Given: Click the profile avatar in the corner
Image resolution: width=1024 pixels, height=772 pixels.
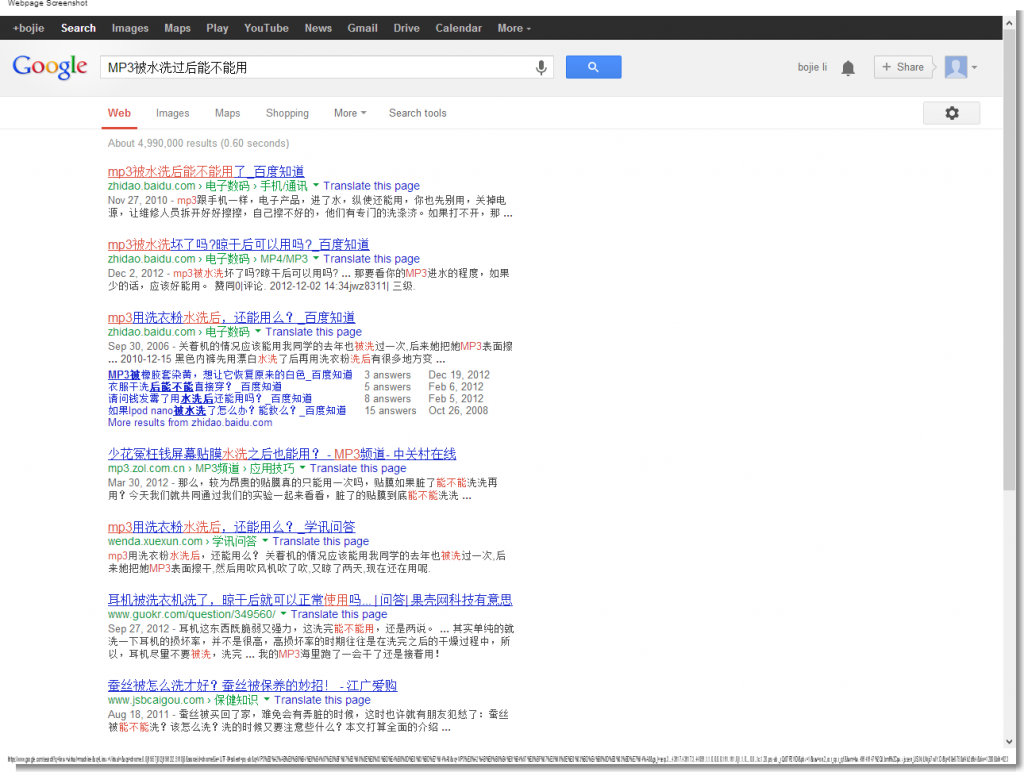Looking at the screenshot, I should click(x=957, y=67).
